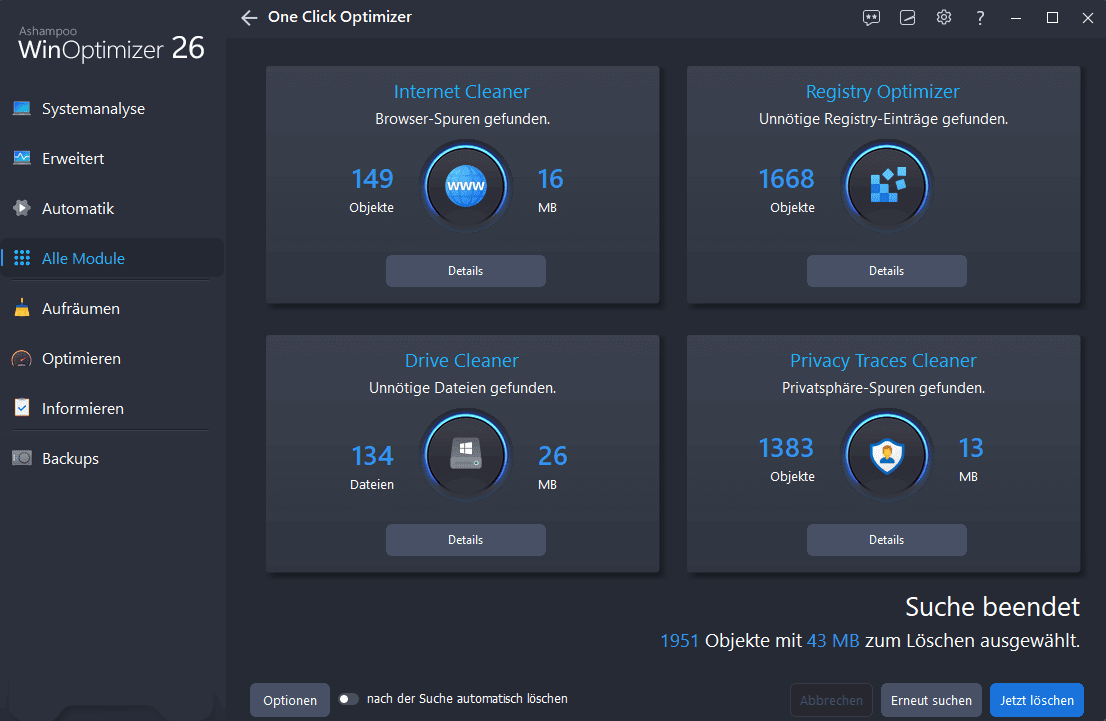
Task: Select Optimieren in the sidebar
Action: 81,359
